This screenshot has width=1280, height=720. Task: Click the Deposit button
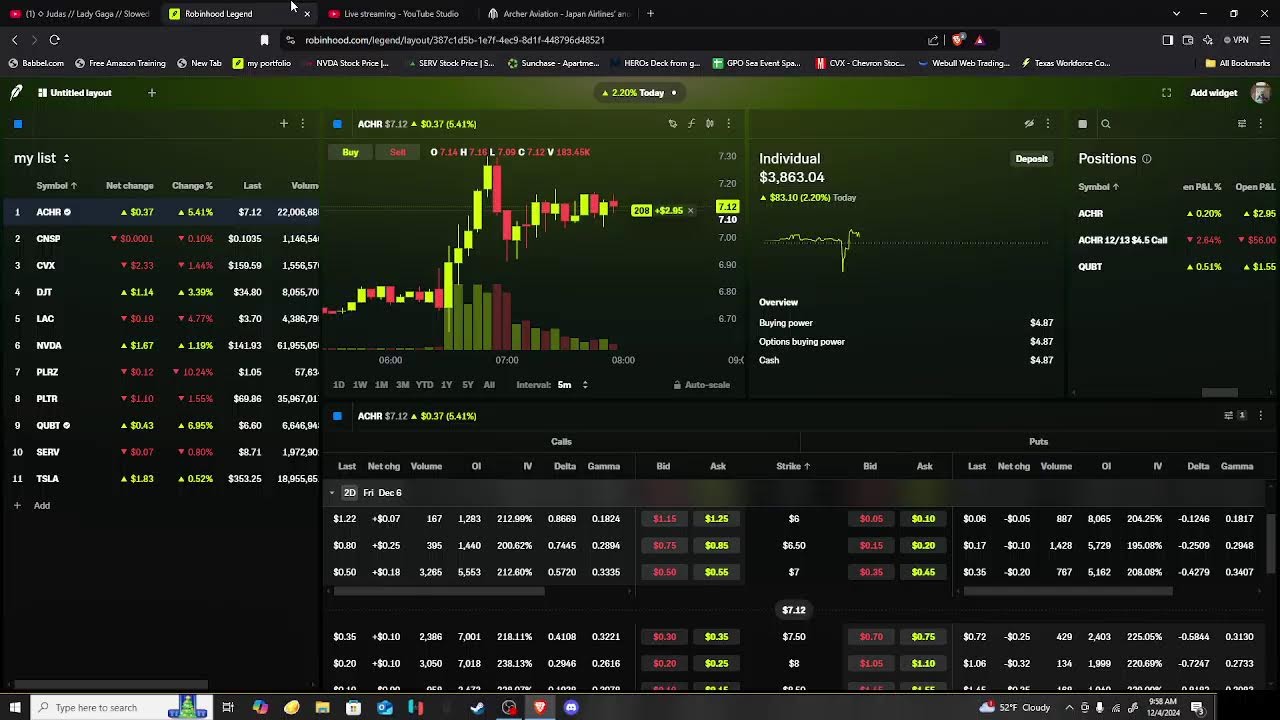(x=1031, y=159)
